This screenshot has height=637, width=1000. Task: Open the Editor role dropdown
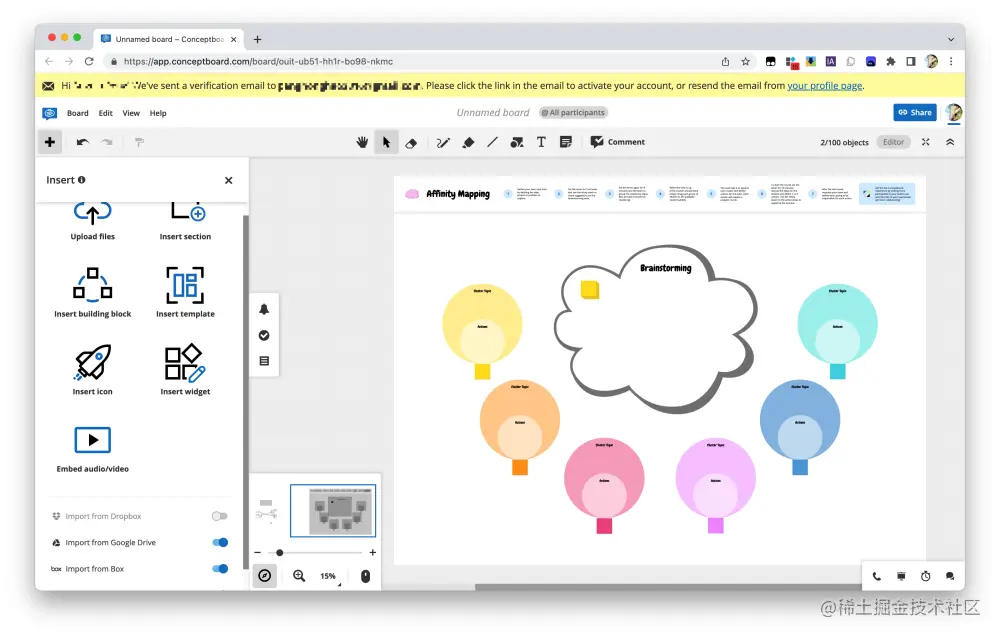(893, 142)
